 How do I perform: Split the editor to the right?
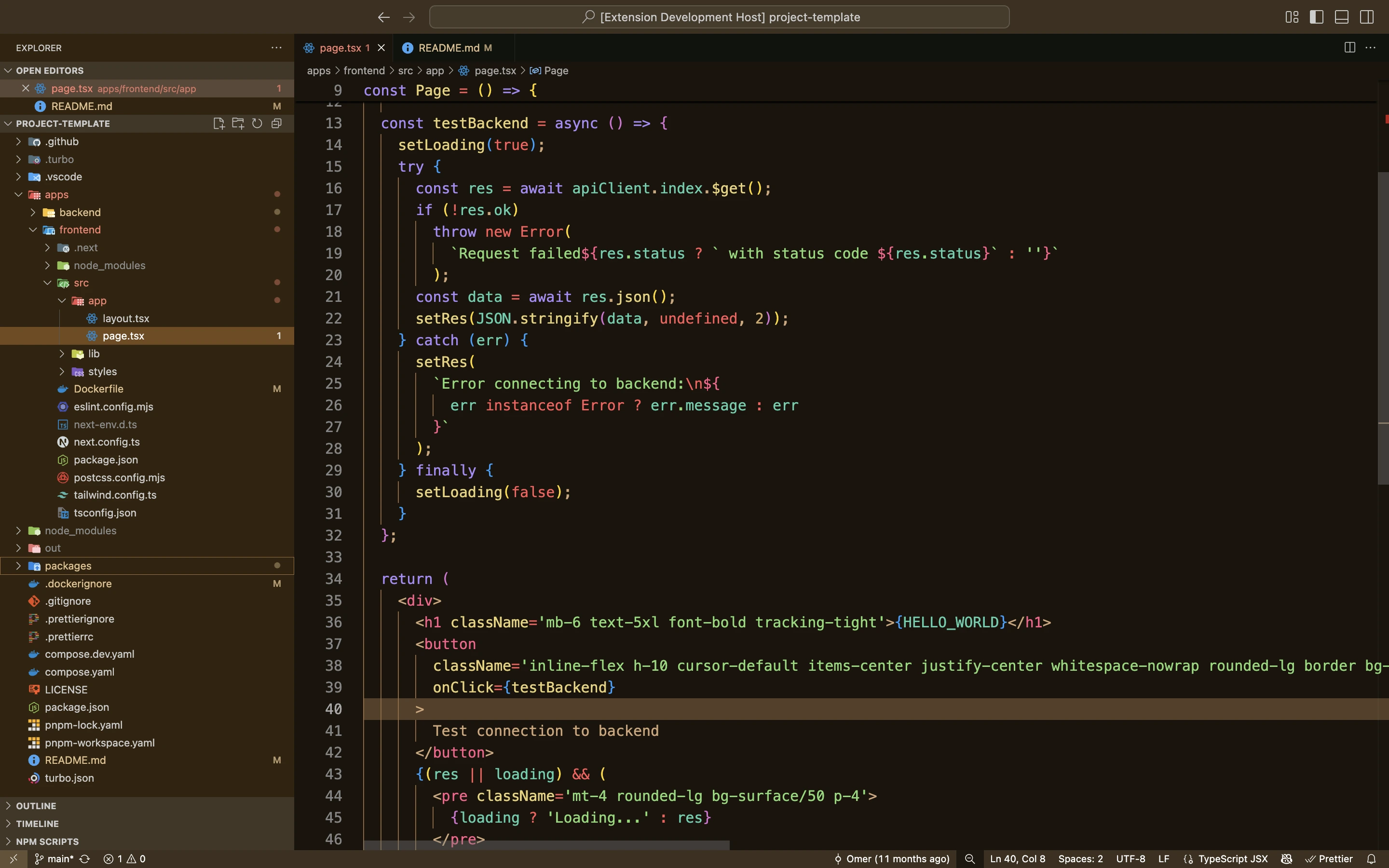[1349, 48]
